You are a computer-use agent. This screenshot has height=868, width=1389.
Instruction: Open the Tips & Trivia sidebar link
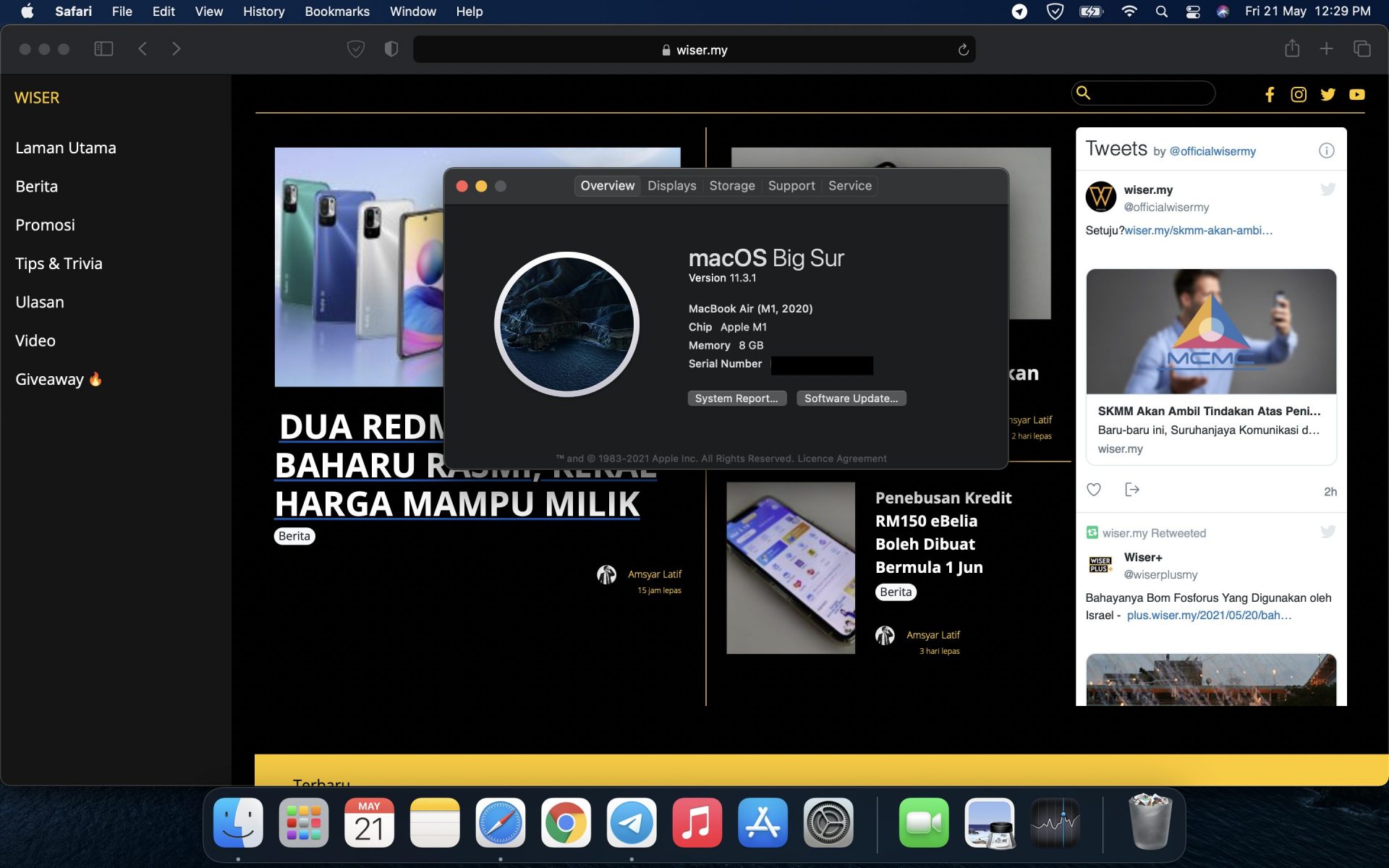(x=59, y=263)
